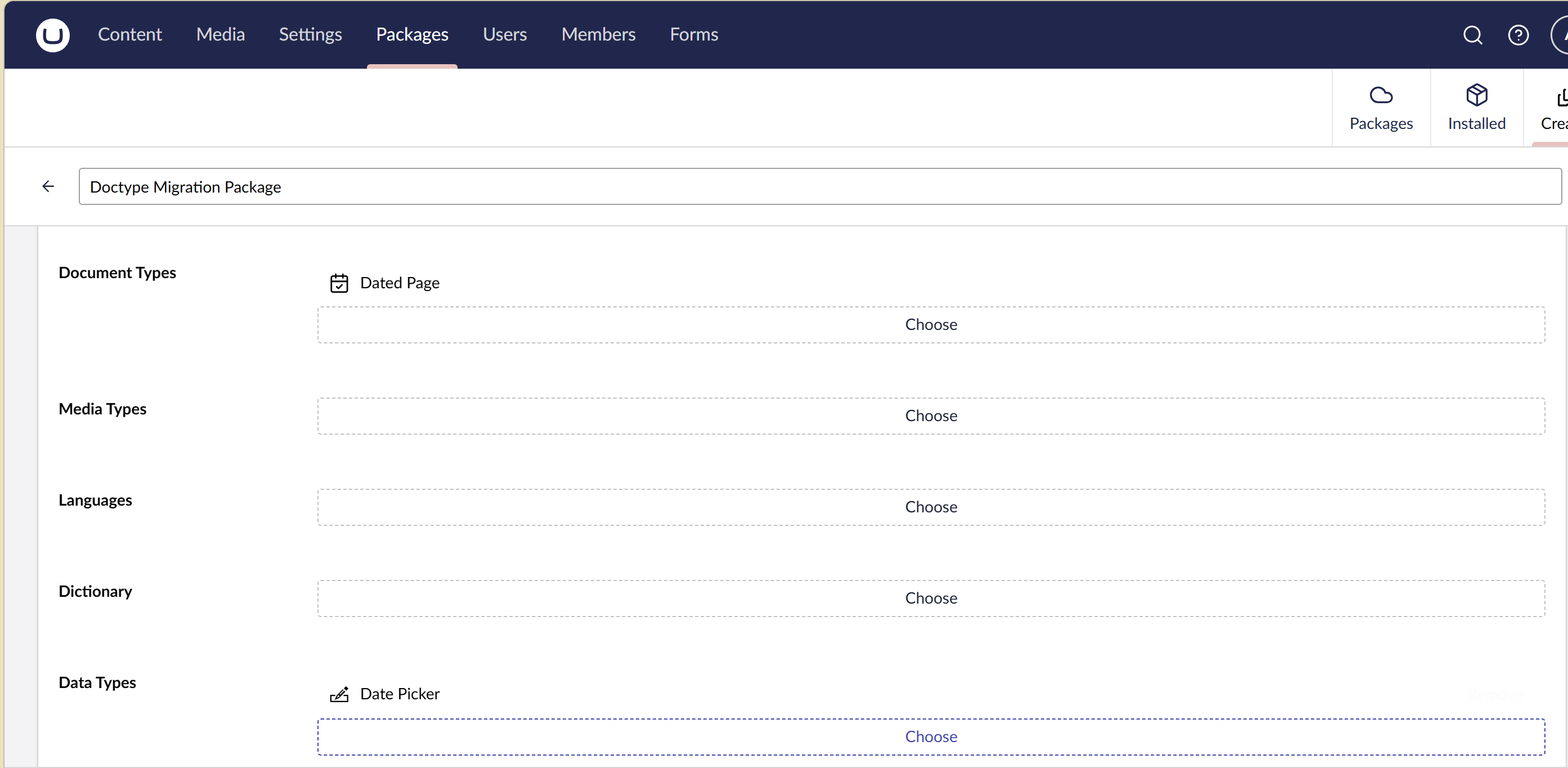
Task: Click the Umbraco logo icon
Action: (x=52, y=35)
